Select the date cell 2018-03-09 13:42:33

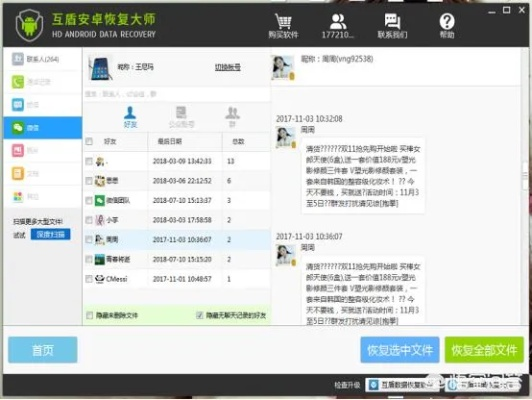click(x=182, y=161)
